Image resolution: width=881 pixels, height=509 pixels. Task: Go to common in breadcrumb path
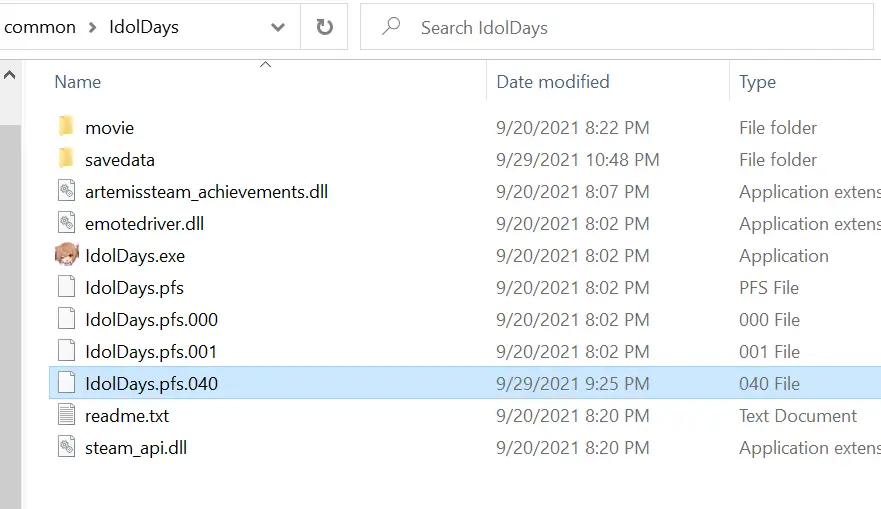pos(39,27)
